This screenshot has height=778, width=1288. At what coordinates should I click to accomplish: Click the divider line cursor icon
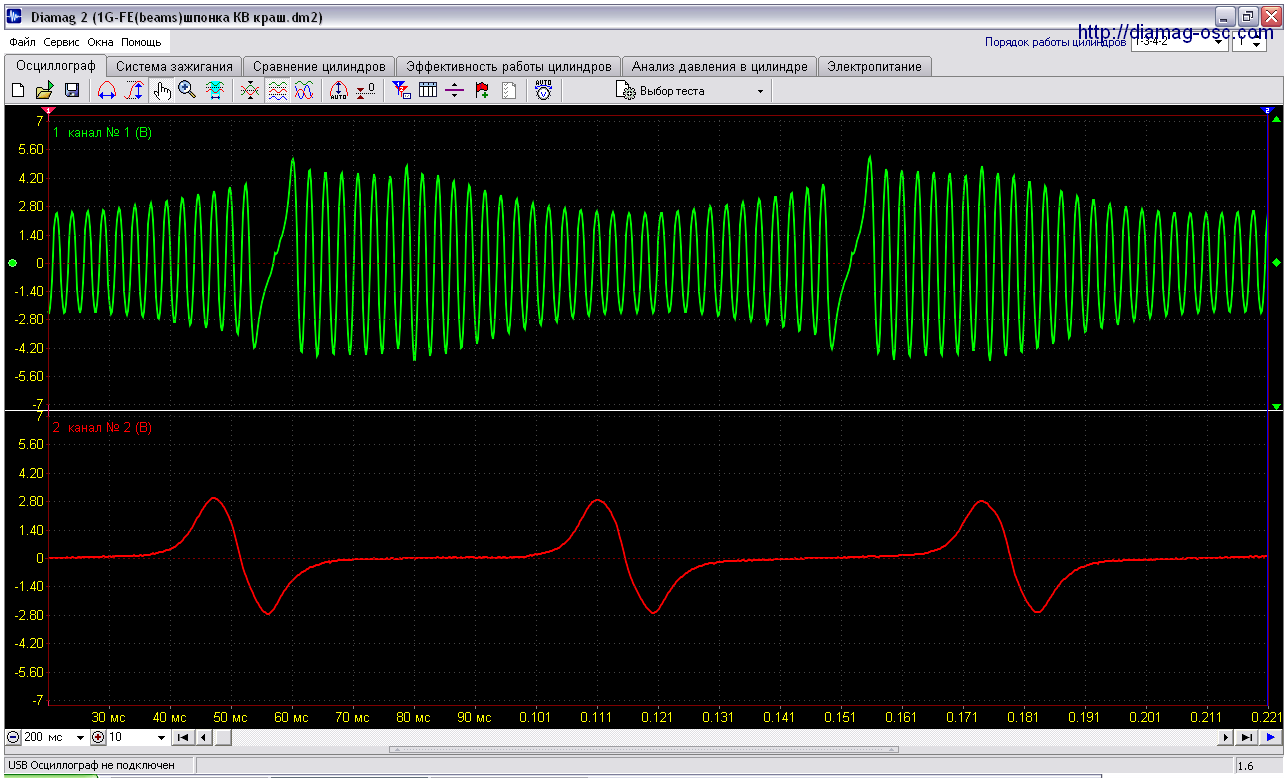(x=455, y=91)
